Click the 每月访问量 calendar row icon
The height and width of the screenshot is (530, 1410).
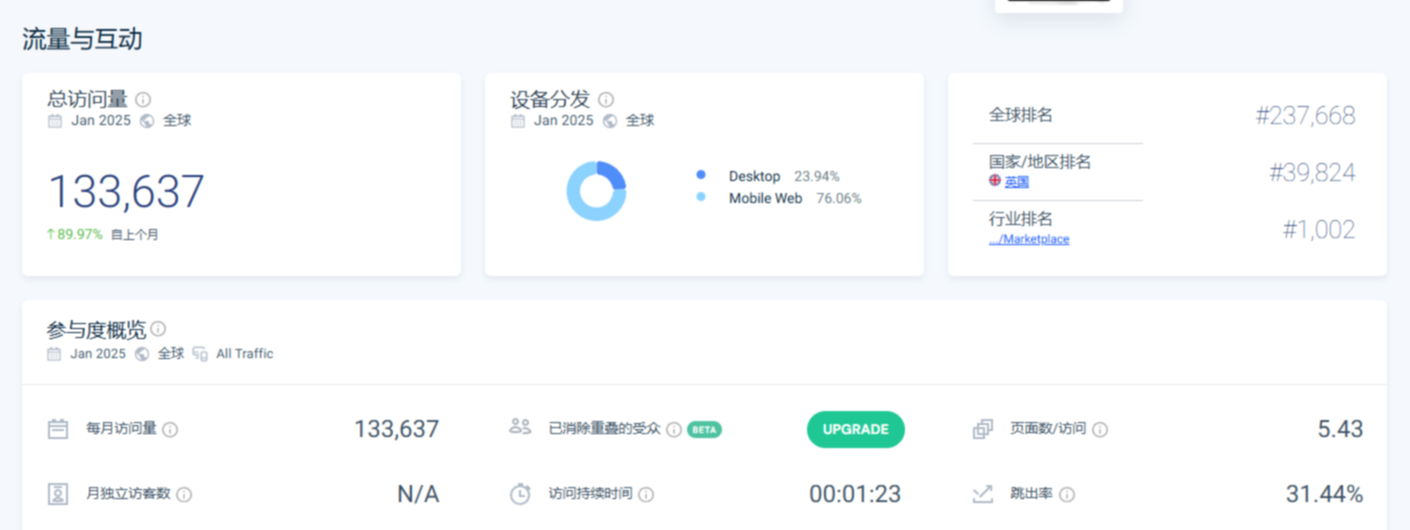tap(58, 429)
